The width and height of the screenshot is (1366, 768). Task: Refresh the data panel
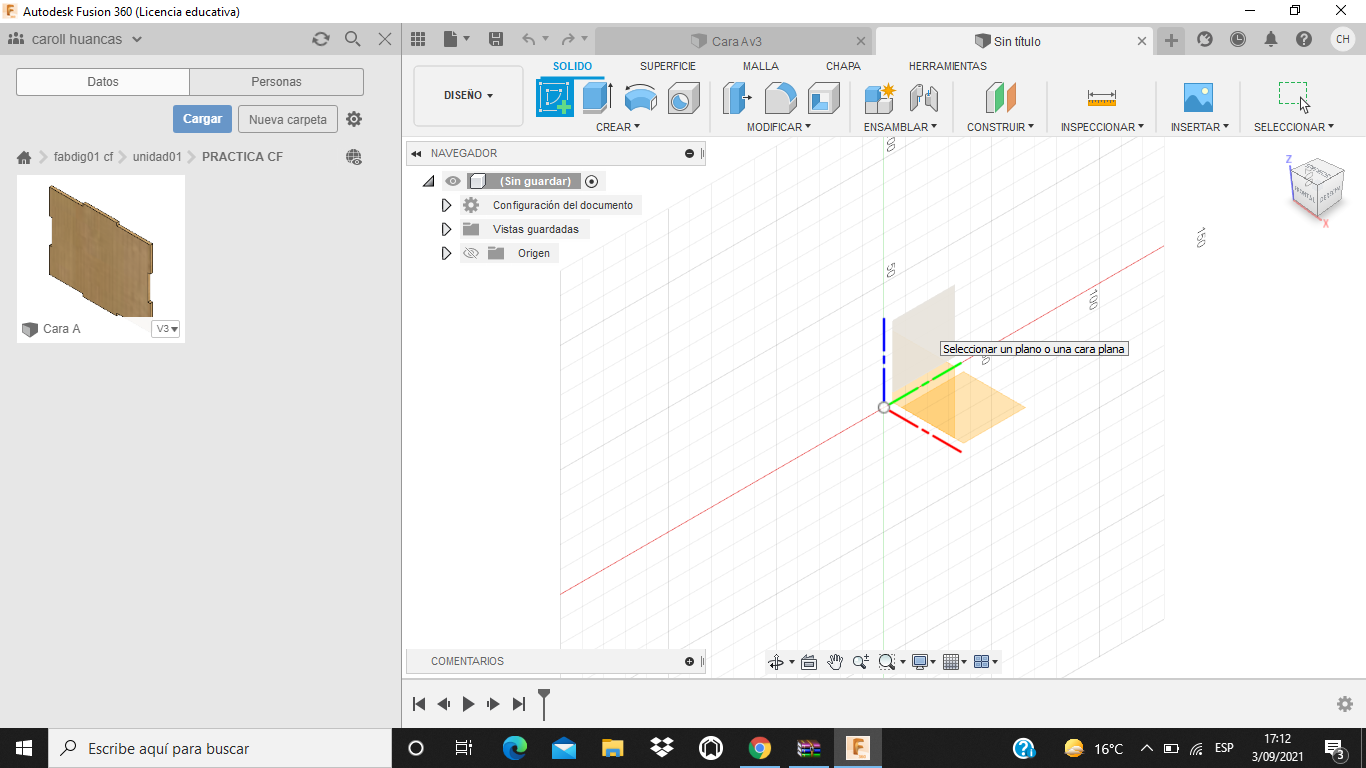point(321,39)
